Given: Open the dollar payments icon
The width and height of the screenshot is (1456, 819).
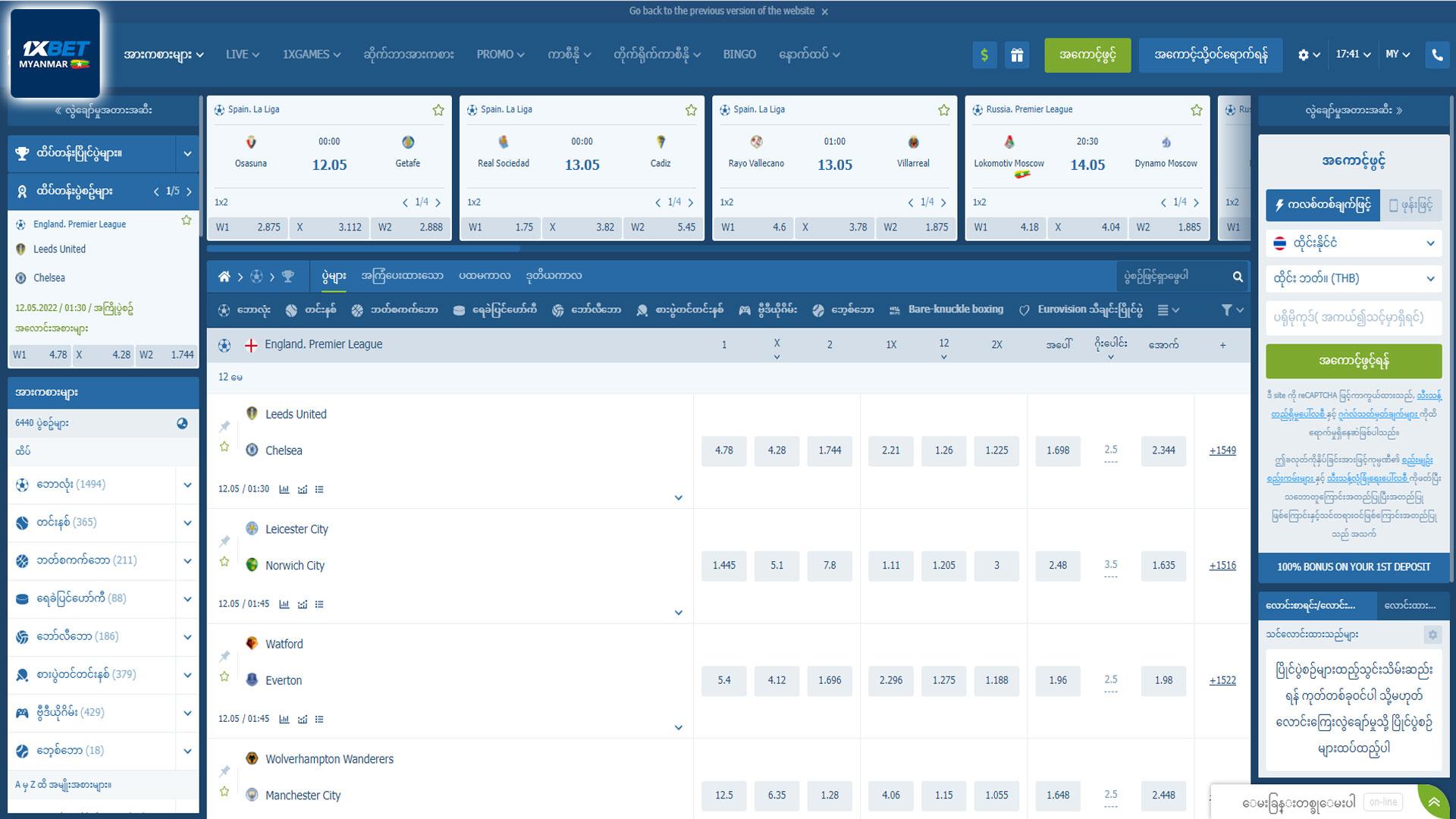Looking at the screenshot, I should pos(984,55).
